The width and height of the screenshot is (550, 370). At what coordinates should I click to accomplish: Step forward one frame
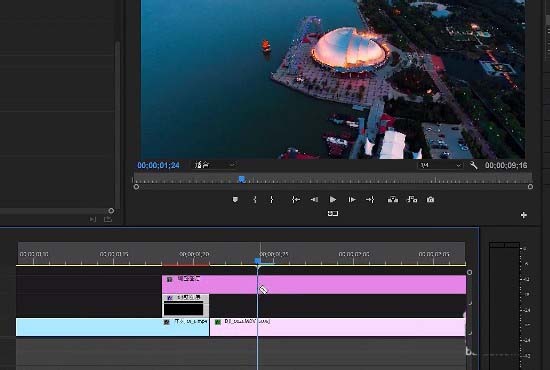(352, 200)
